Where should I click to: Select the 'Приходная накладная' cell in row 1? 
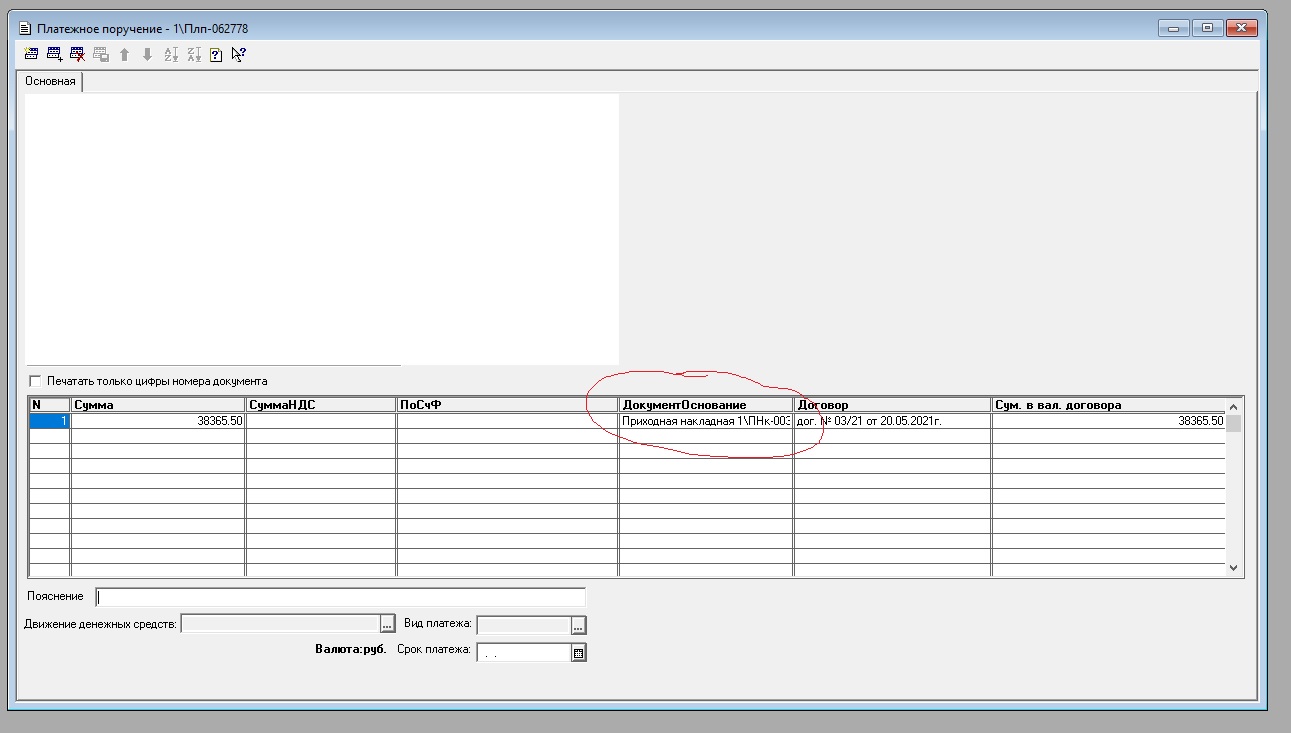(705, 422)
